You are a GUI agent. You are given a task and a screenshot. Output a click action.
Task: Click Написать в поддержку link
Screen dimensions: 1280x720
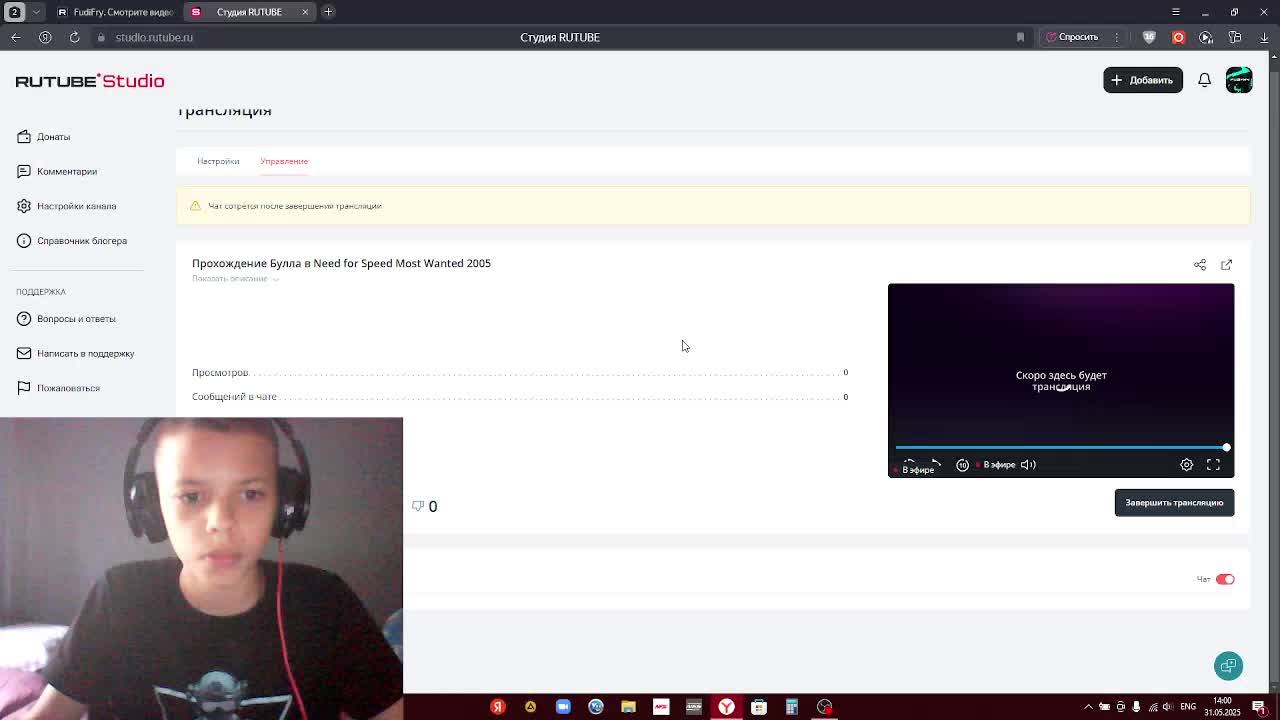pos(85,354)
